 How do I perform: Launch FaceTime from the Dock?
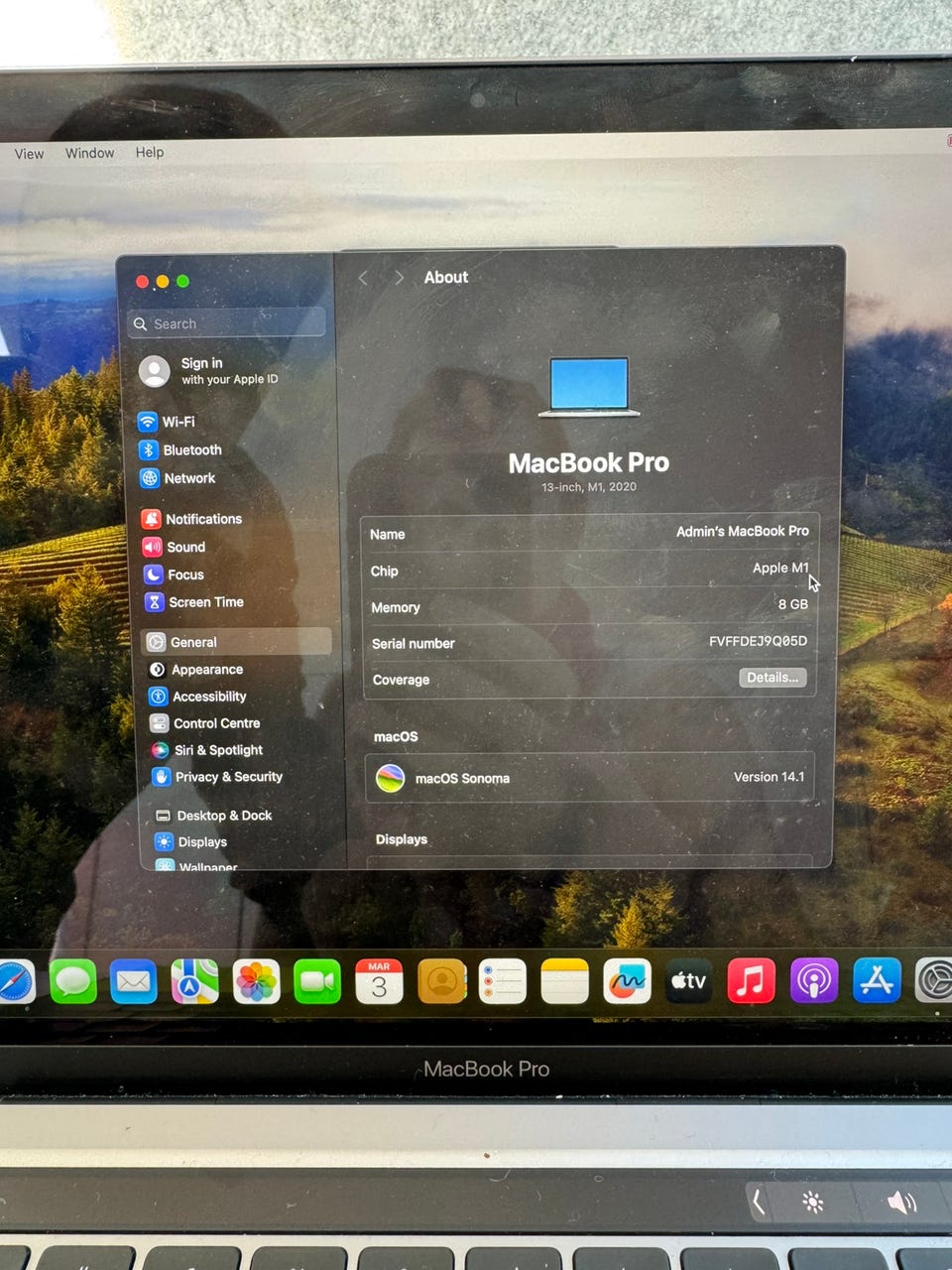pos(317,982)
